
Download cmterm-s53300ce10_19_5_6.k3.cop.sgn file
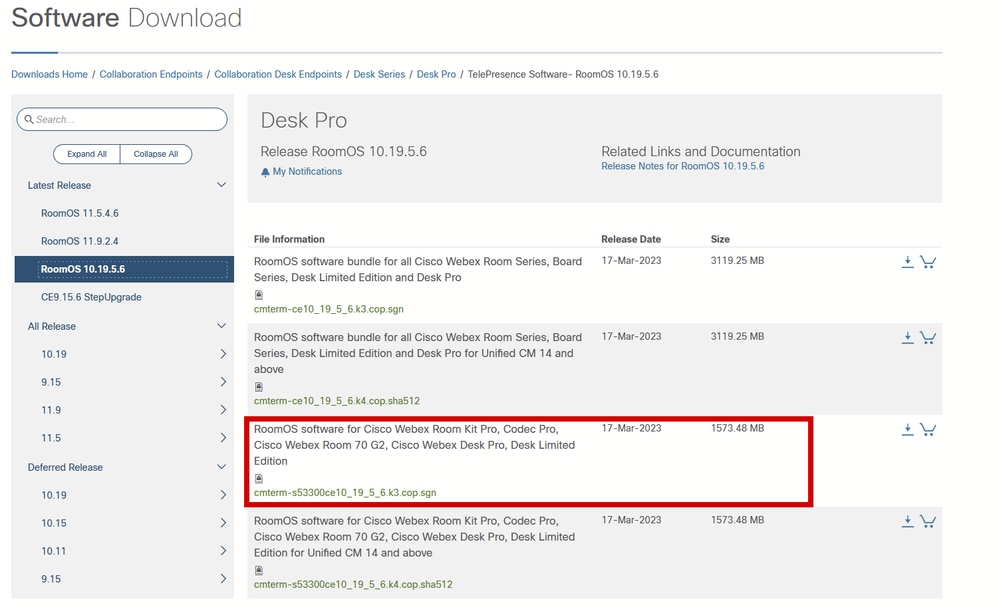coord(907,429)
